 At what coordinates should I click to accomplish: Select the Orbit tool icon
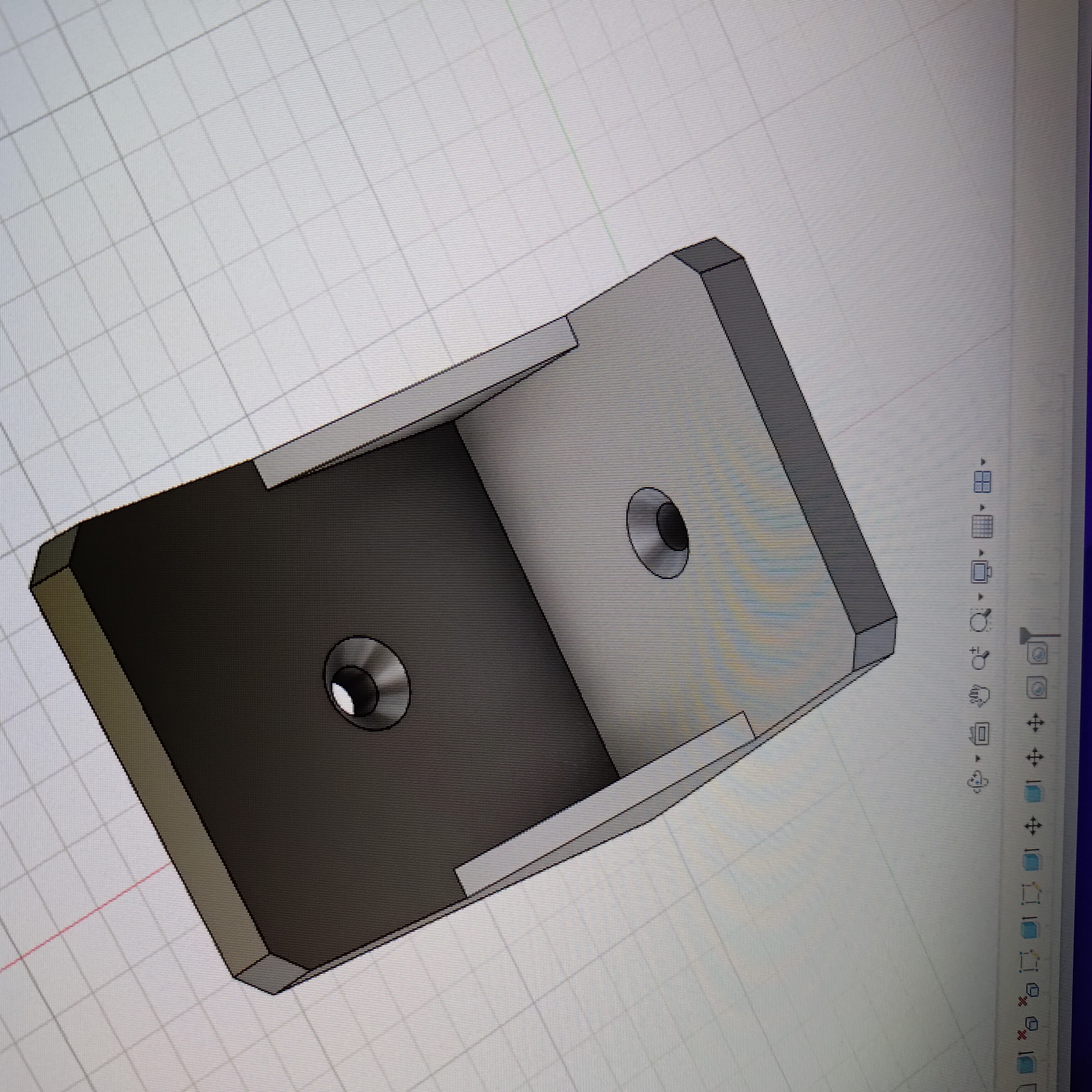[978, 782]
